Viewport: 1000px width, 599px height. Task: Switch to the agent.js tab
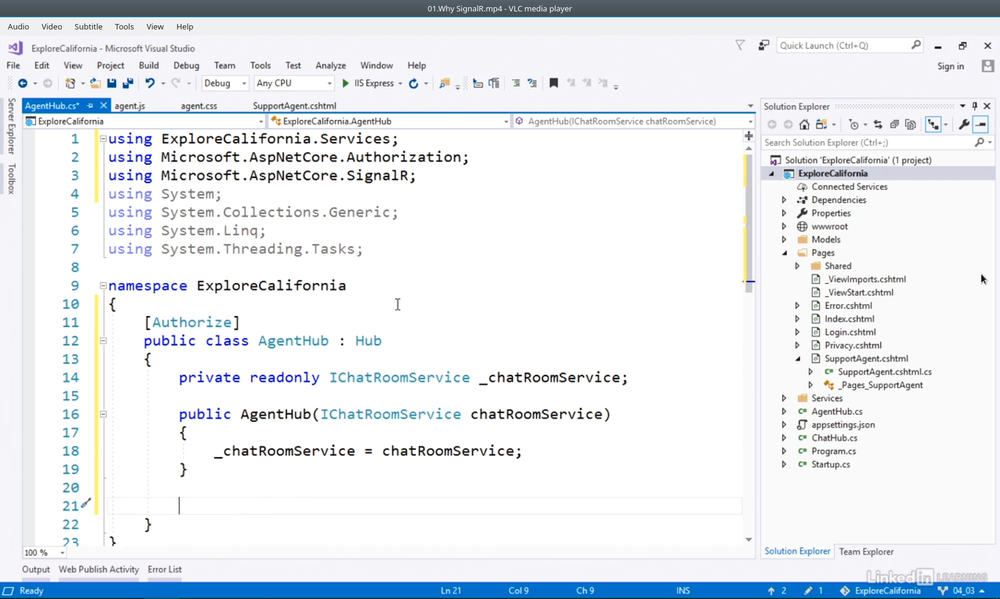pos(129,106)
